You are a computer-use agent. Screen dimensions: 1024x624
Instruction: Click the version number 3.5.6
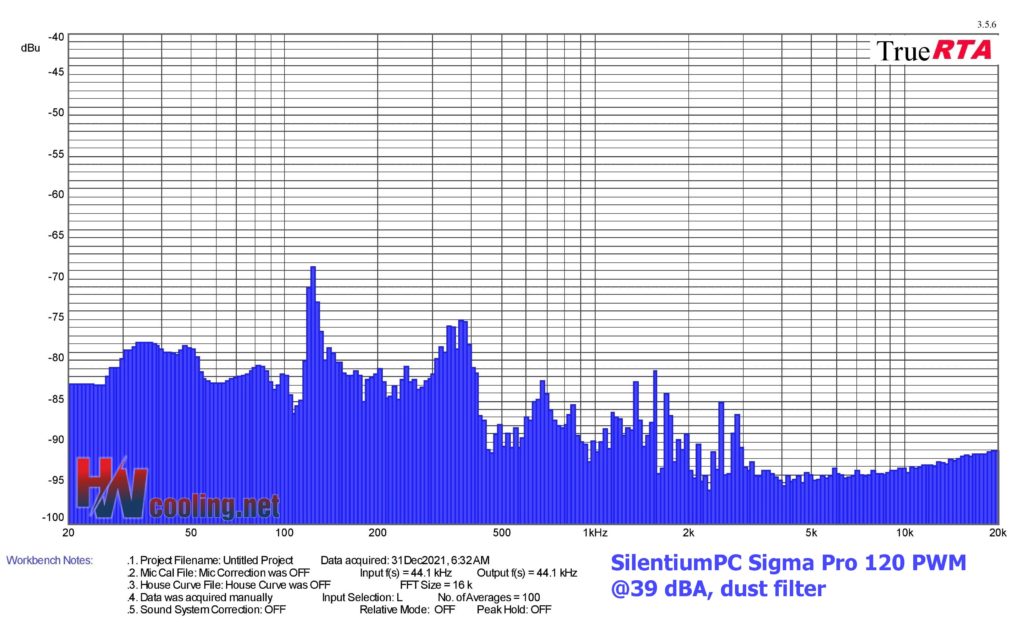[986, 25]
